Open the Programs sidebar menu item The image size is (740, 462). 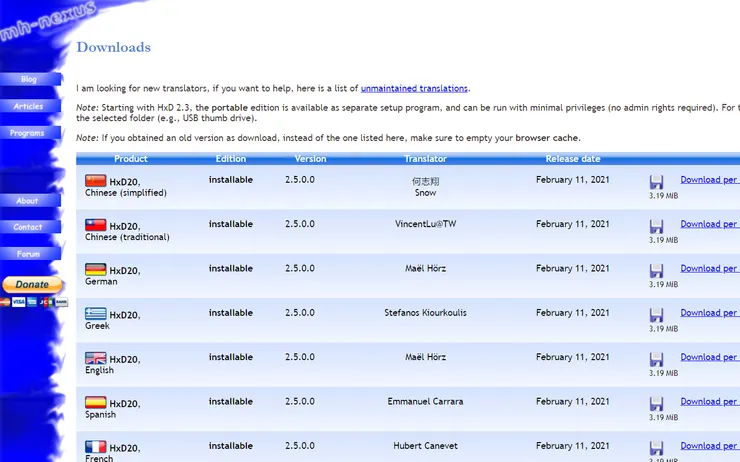30,133
